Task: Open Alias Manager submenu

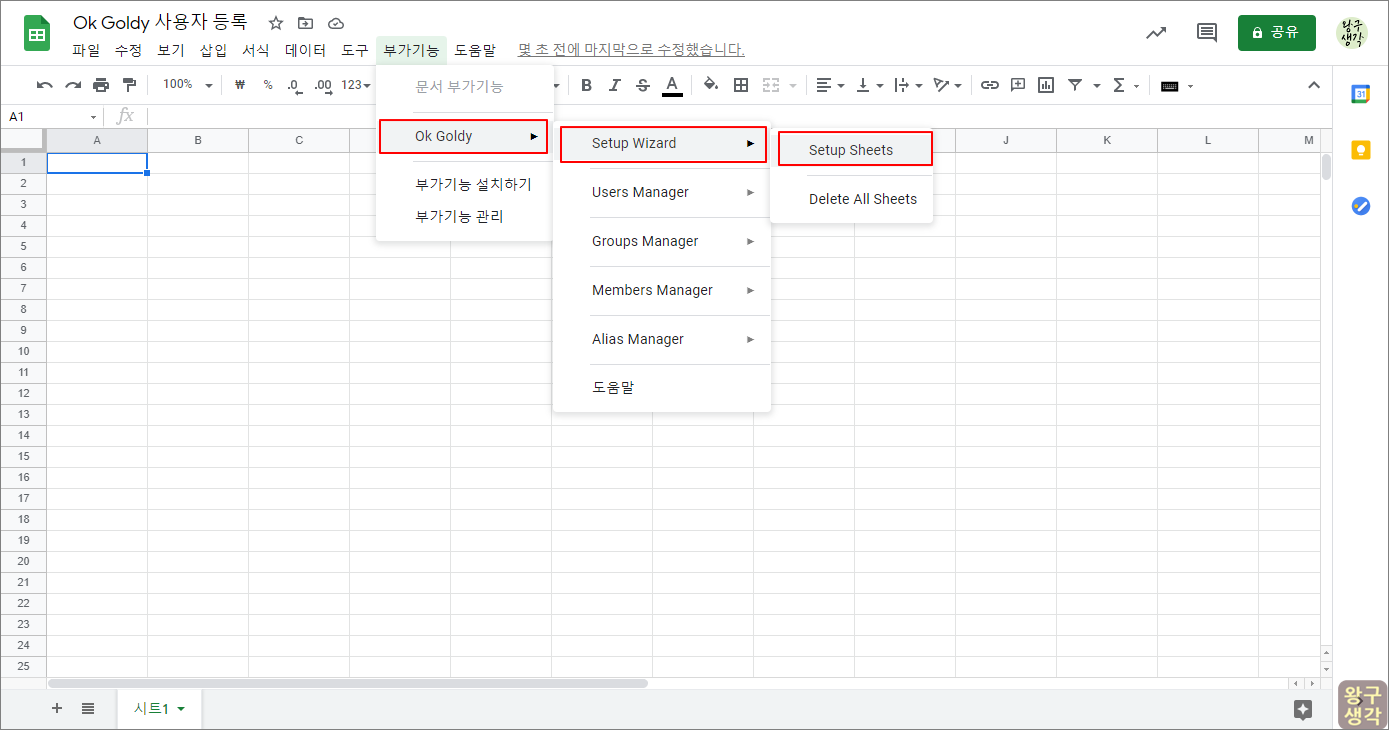Action: [662, 339]
